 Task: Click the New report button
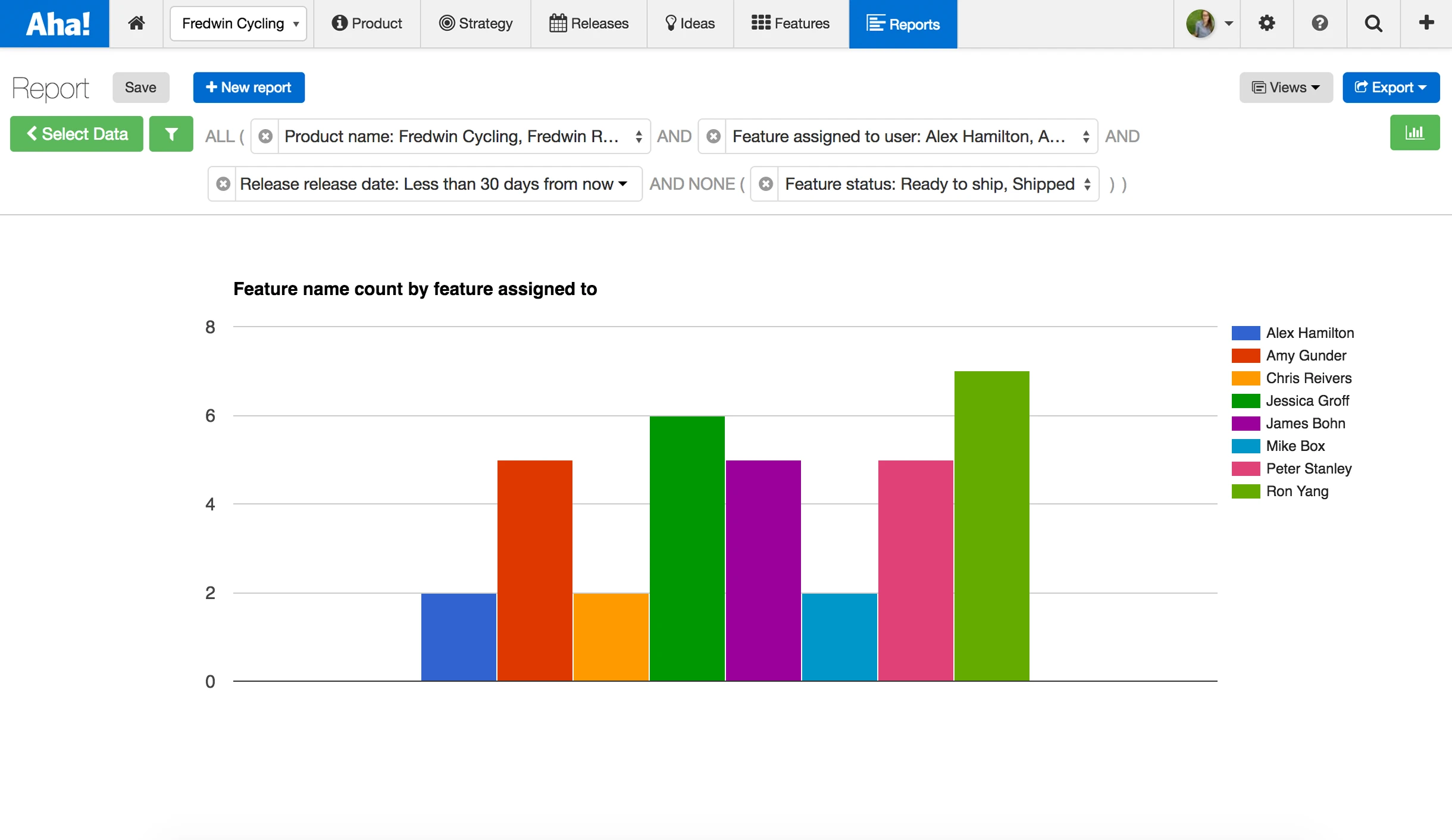coord(249,87)
